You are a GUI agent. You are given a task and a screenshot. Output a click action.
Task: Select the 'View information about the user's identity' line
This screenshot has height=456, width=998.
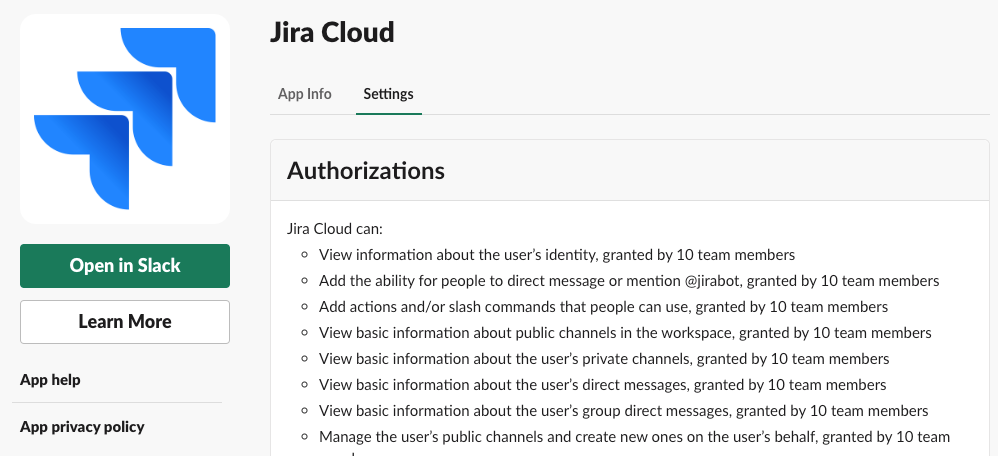point(557,255)
